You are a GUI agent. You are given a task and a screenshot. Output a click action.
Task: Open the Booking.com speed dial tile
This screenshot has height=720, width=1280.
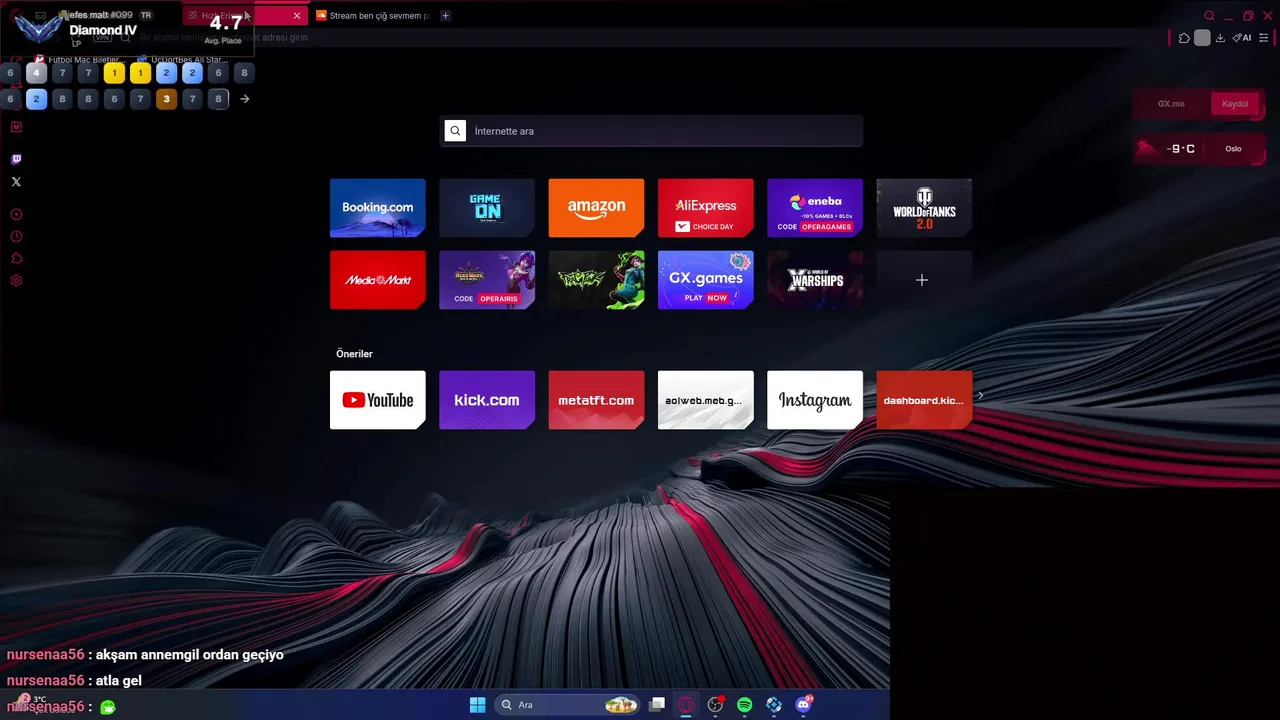[377, 208]
